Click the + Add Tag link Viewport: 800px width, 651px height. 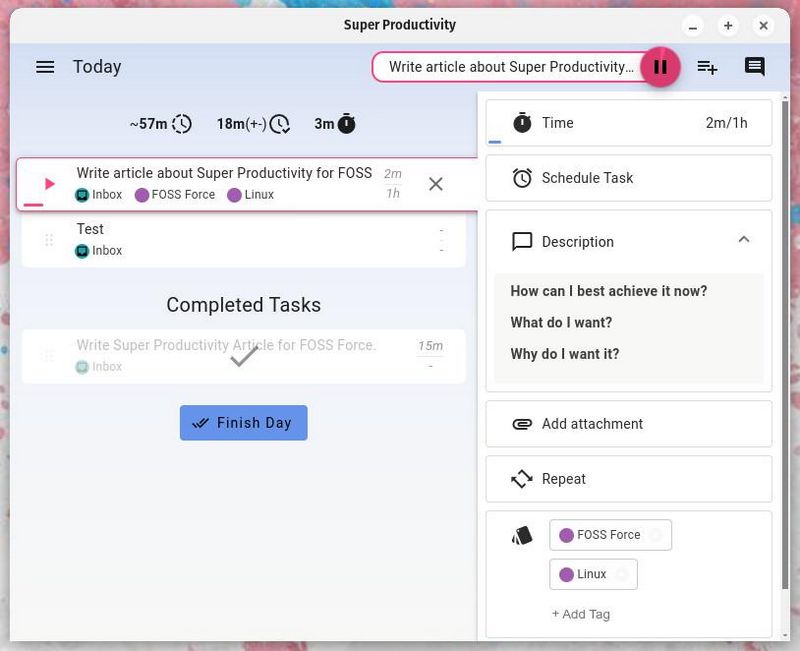pos(581,614)
